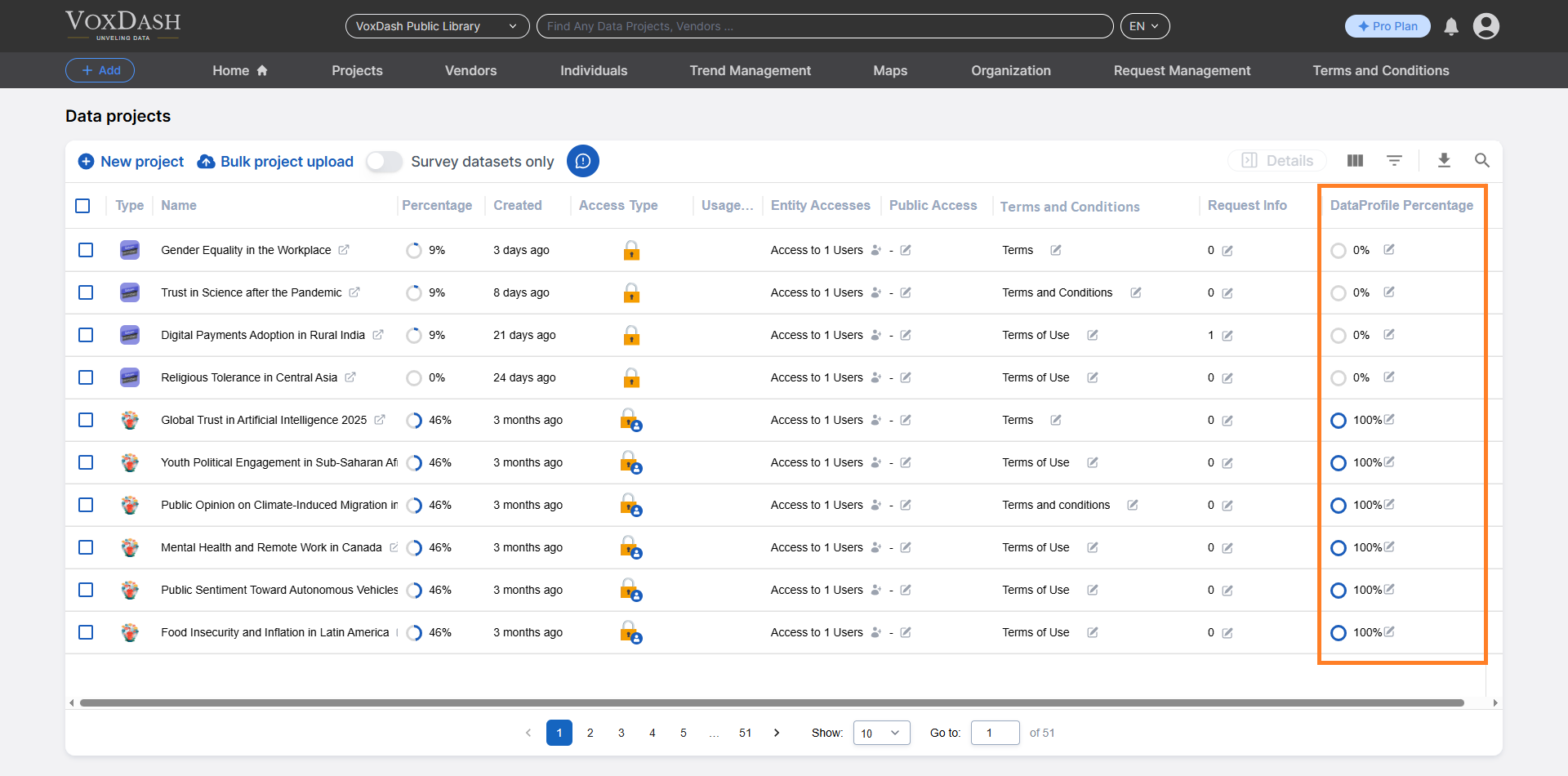Open the user profile avatar
The width and height of the screenshot is (1568, 776).
(x=1486, y=26)
